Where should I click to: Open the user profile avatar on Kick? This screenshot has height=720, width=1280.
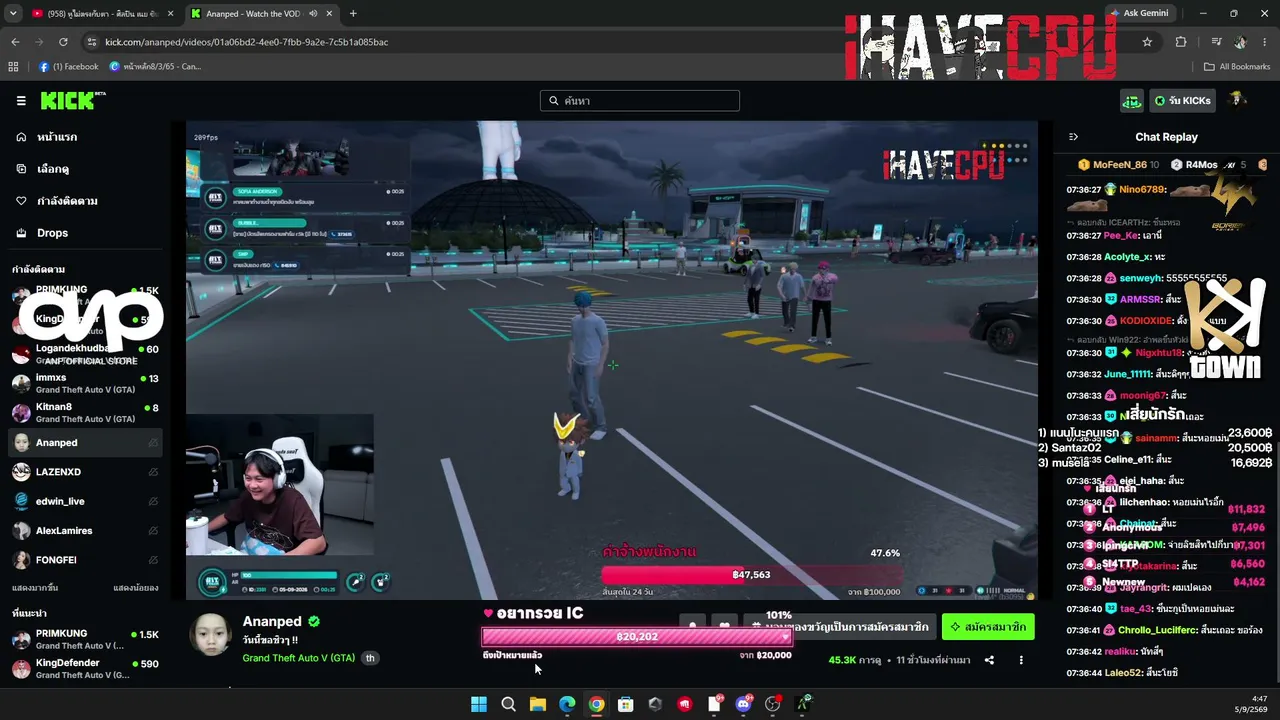point(1238,100)
